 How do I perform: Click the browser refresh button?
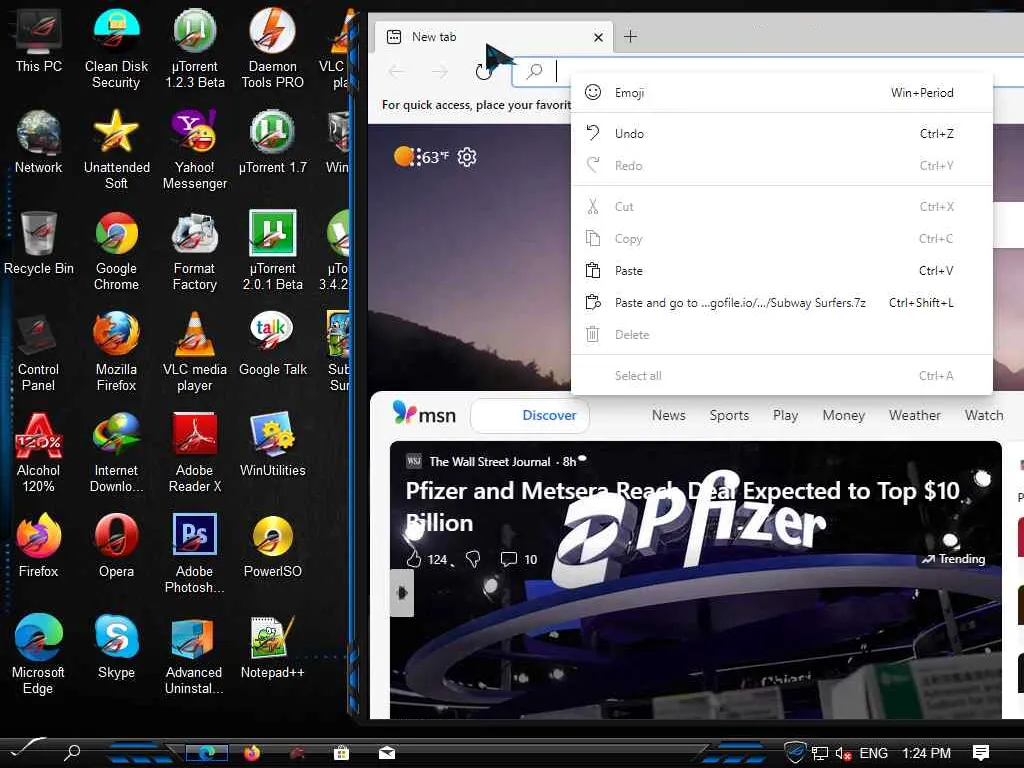(x=483, y=71)
